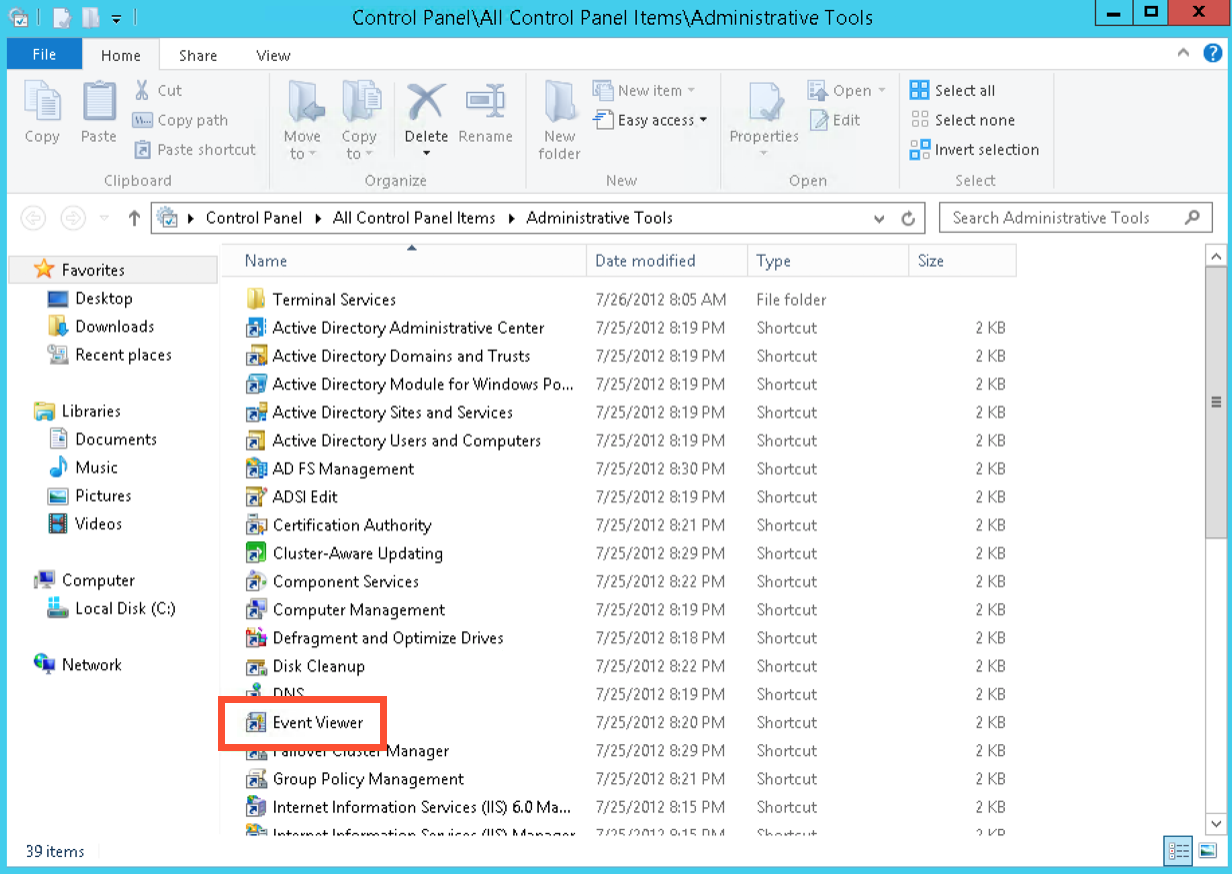The height and width of the screenshot is (874, 1232).
Task: Open the address bar history dropdown
Action: [x=879, y=218]
